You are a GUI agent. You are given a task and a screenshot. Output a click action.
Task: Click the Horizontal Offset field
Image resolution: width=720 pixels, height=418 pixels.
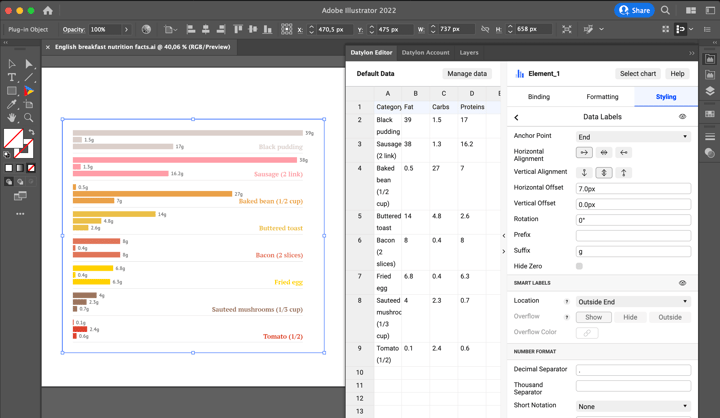(x=633, y=188)
